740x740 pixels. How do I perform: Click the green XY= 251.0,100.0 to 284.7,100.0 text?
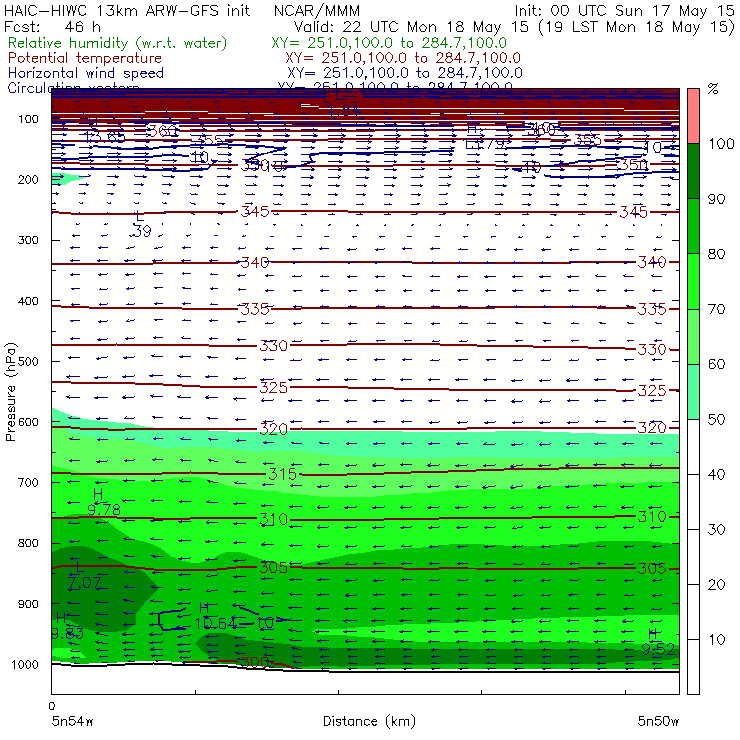[389, 43]
